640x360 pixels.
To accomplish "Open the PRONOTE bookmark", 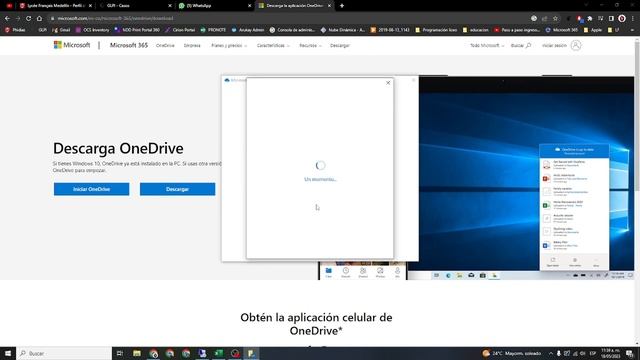I will pos(213,30).
